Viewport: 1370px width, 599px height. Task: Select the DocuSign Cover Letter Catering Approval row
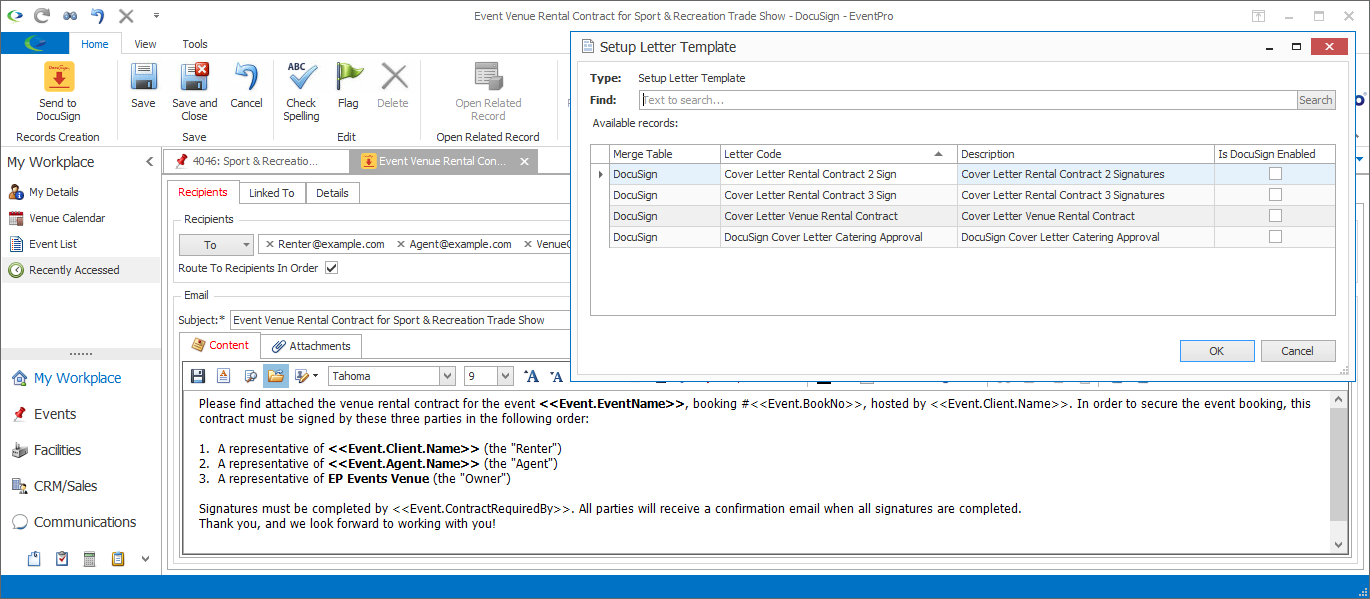[962, 237]
